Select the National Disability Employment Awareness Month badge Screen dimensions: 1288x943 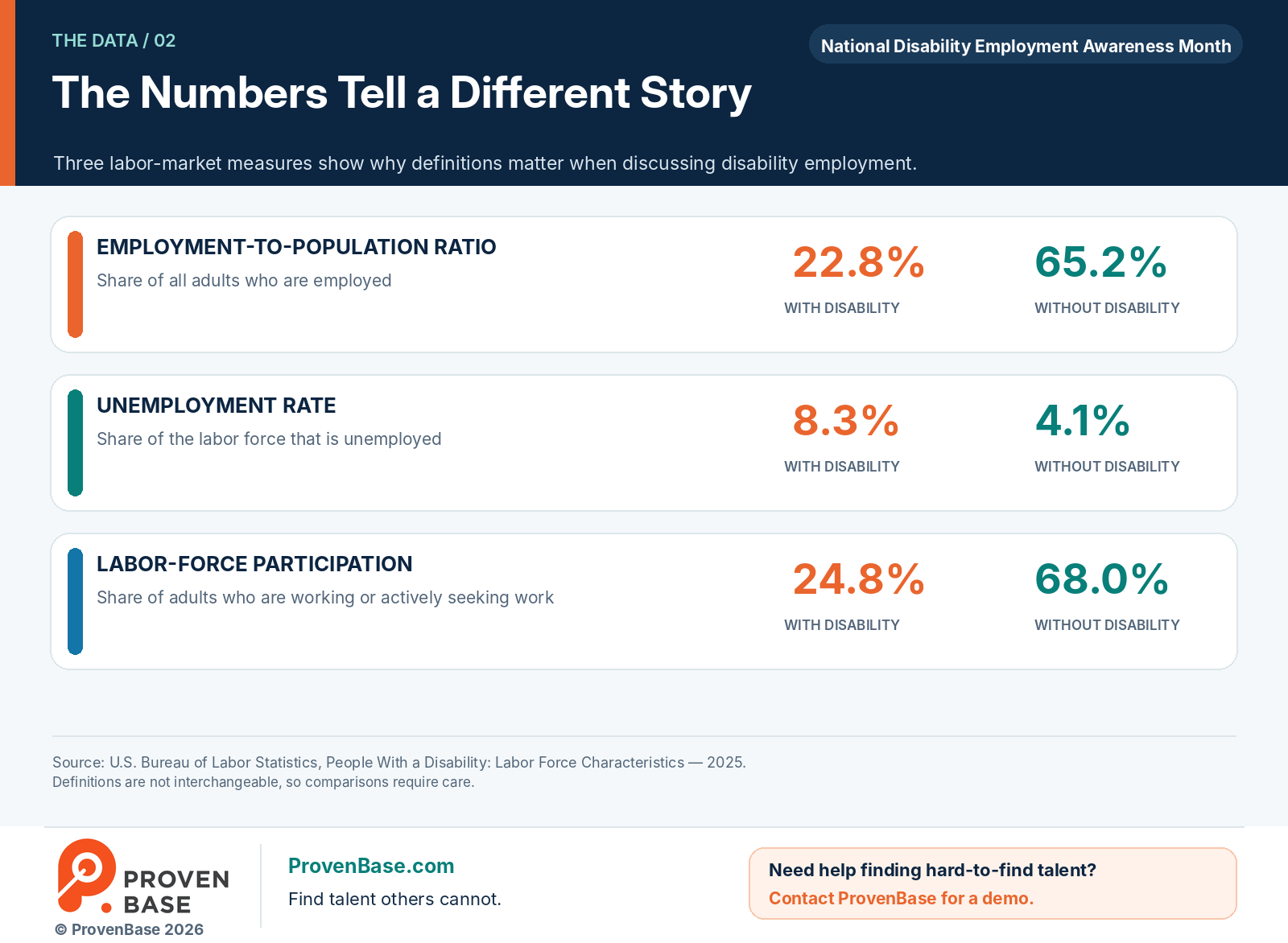click(1026, 46)
